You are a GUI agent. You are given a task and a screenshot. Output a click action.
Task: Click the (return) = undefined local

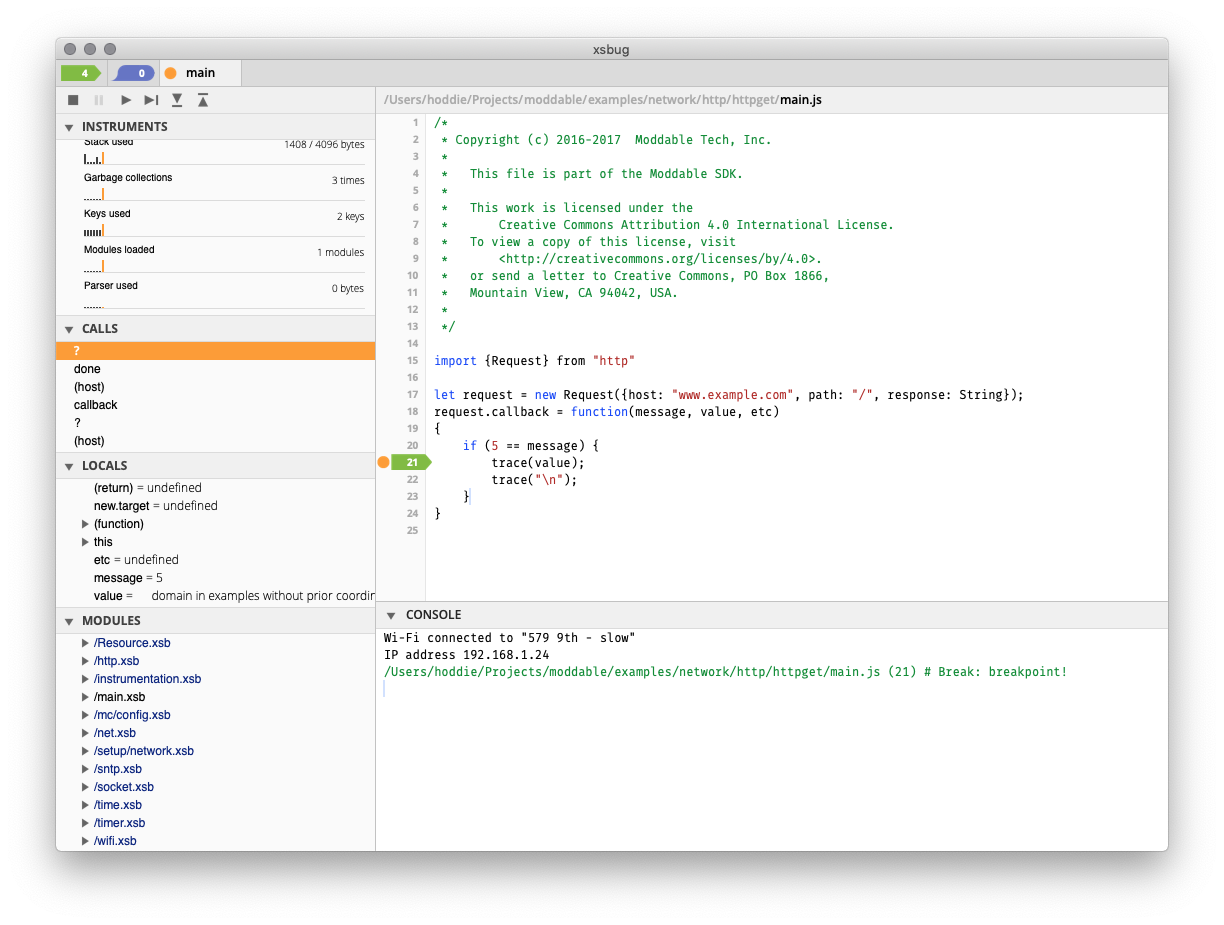(x=148, y=488)
